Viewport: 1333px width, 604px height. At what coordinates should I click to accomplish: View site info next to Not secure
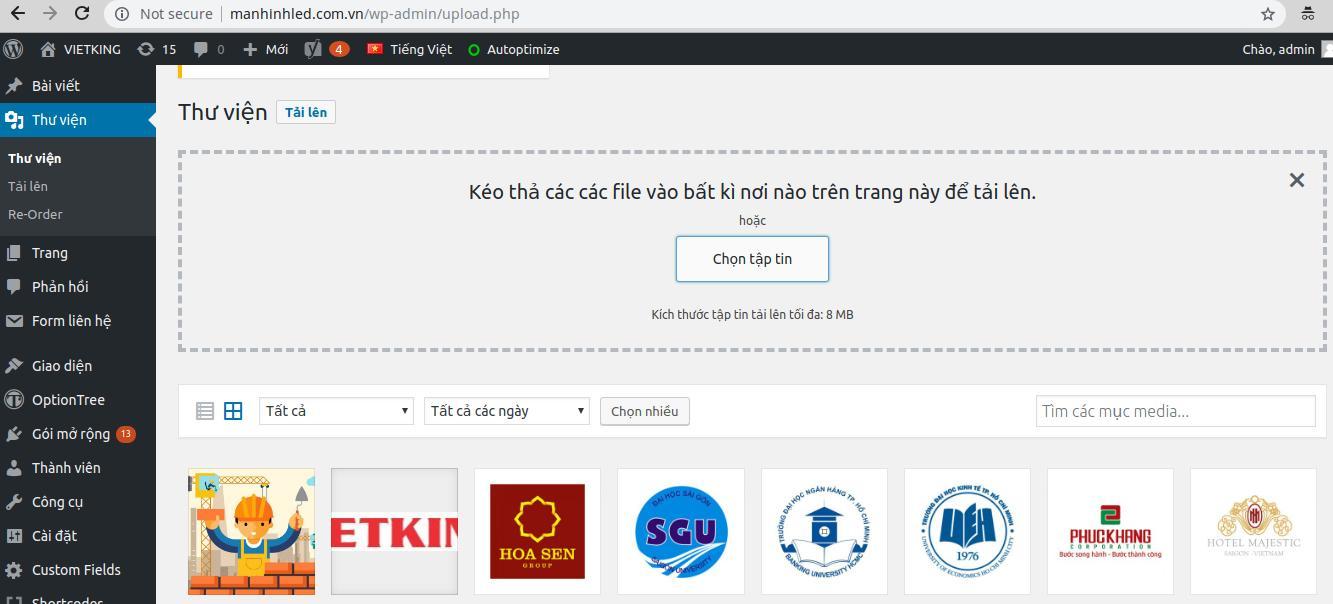[121, 14]
